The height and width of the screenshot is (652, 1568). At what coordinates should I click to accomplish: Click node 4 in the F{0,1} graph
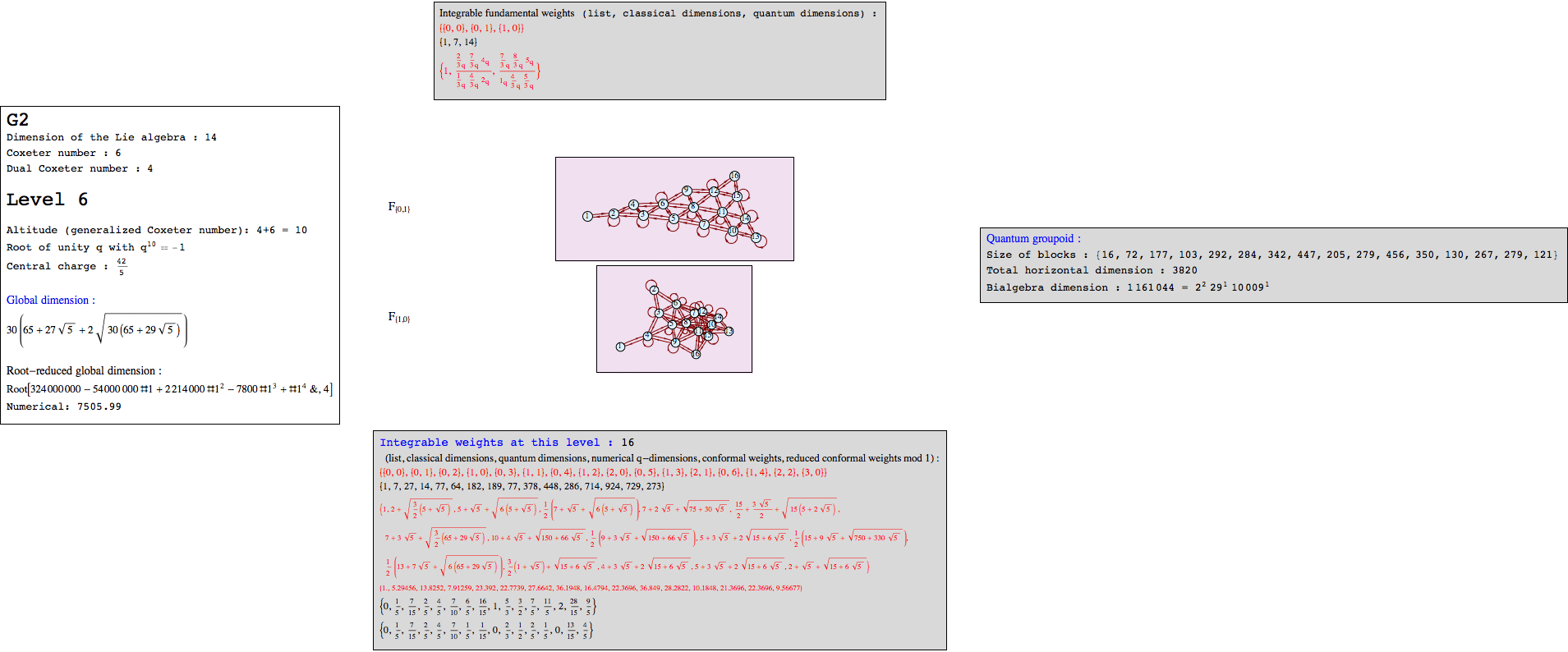tap(633, 204)
